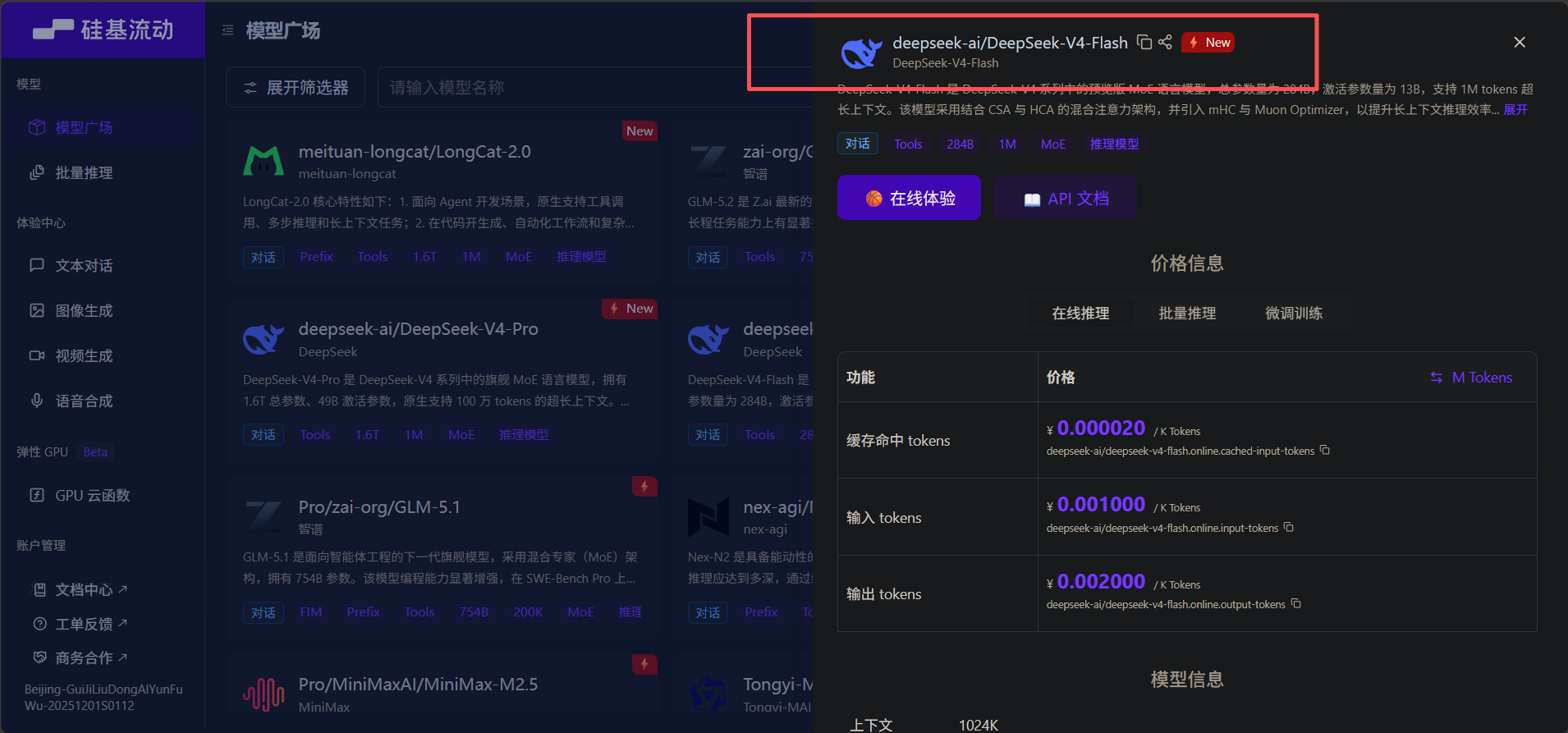
Task: Start 在线体验 for DeepSeek-V4-Flash
Action: 909,198
